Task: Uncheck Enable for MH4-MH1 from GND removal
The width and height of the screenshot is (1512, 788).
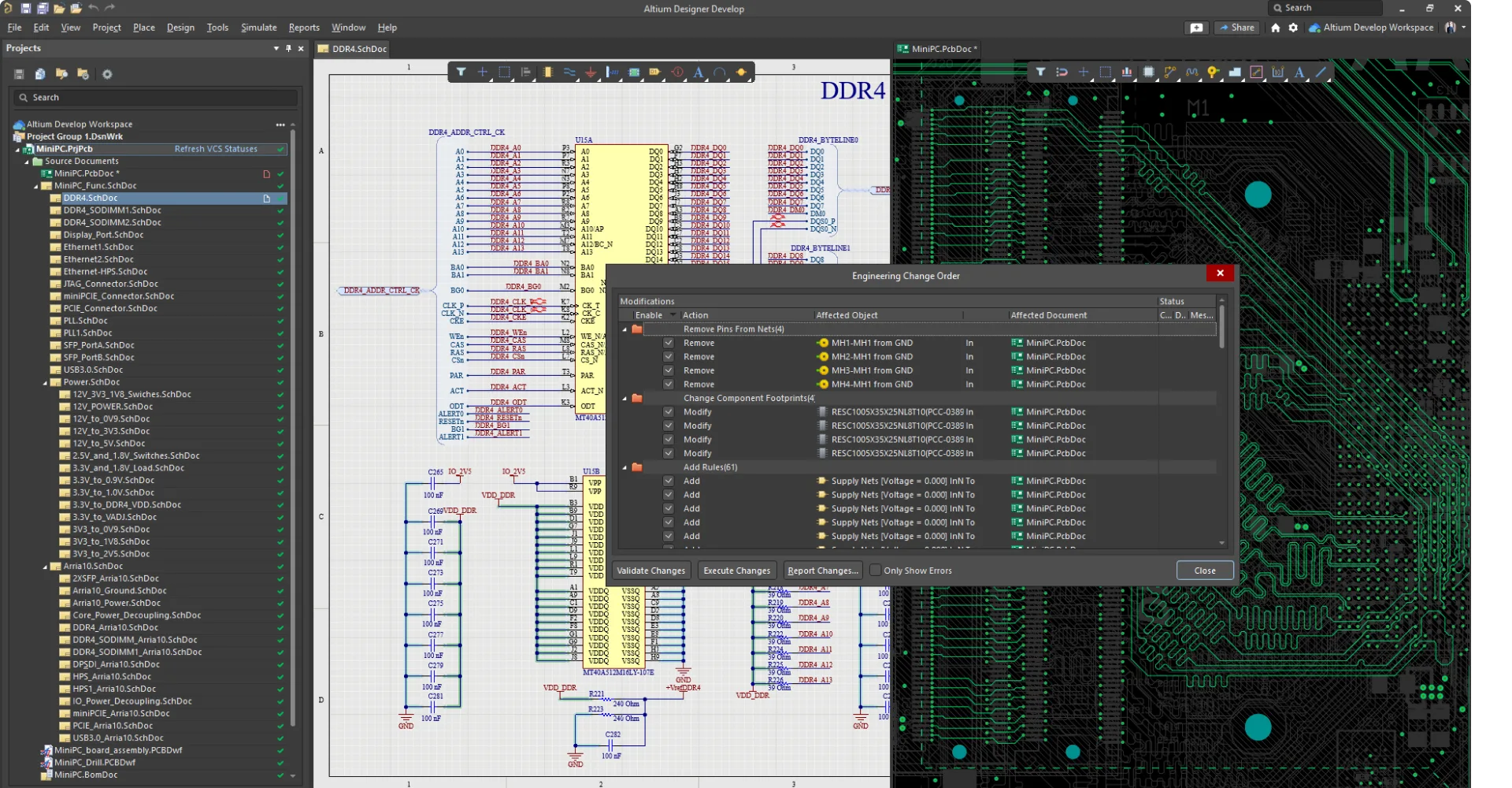Action: (669, 385)
